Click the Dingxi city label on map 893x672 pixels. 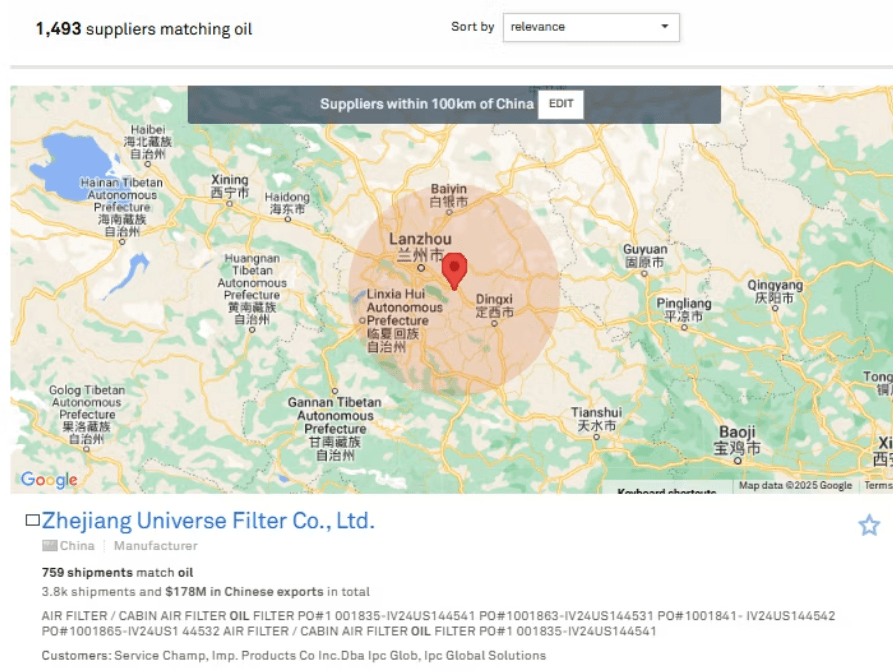click(x=494, y=305)
